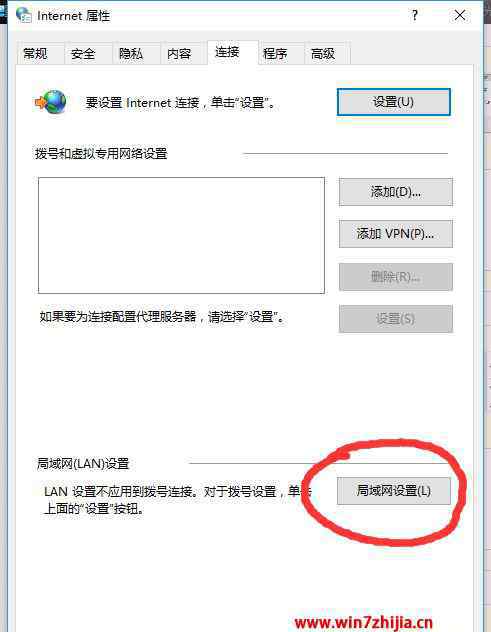
Task: Click the Internet 属性 title bar globe icon
Action: pos(24,15)
